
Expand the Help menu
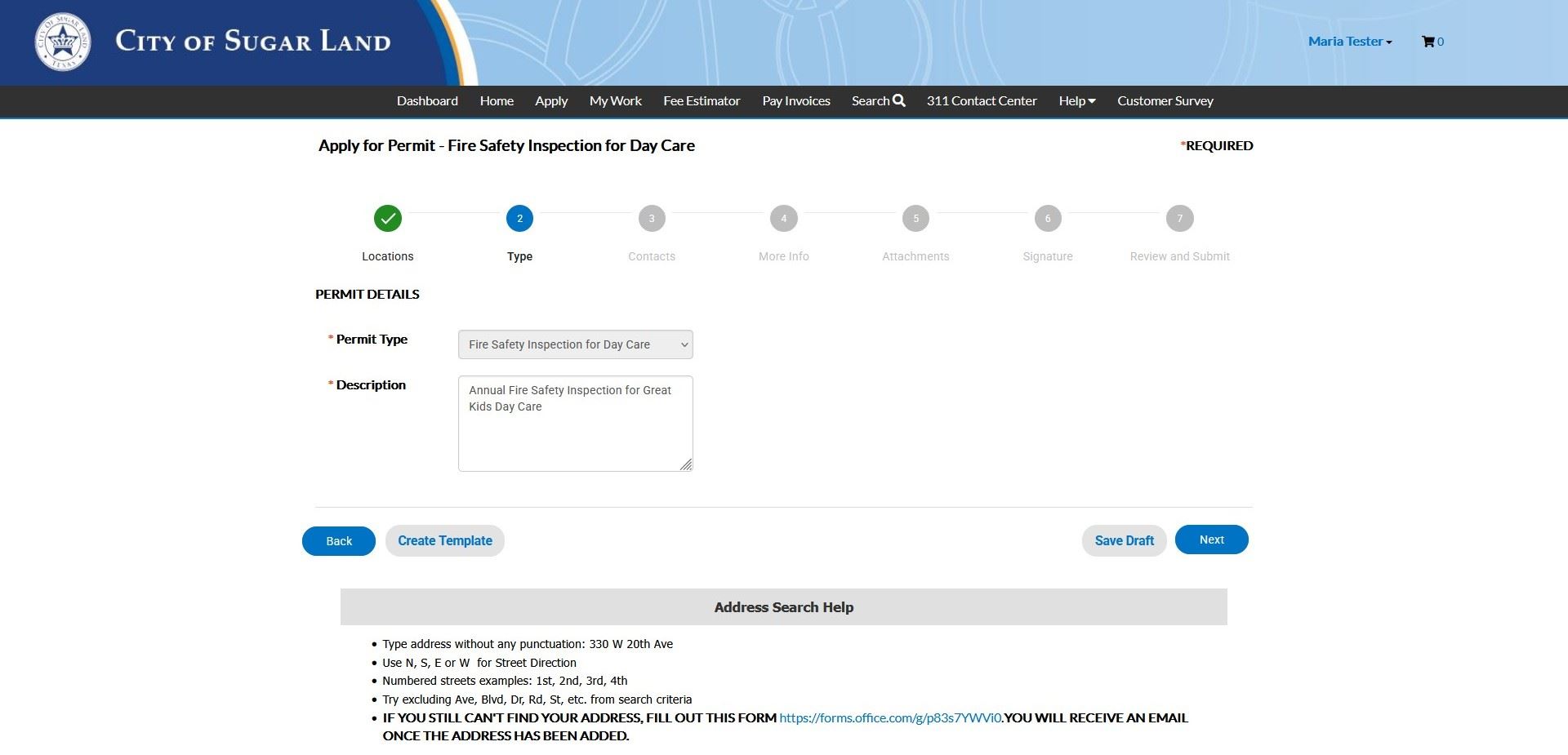point(1076,100)
